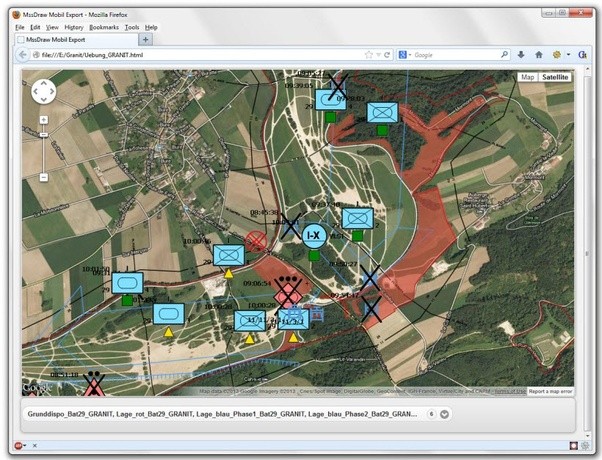Expand the layer list dropdown chevron

pyautogui.click(x=444, y=414)
